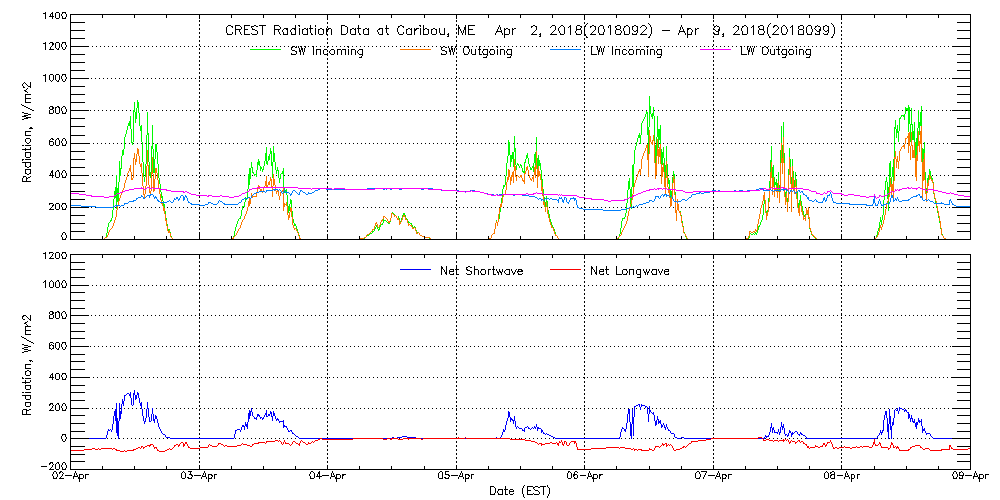Click the 03-Apr date axis label
Image resolution: width=1000 pixels, height=500 pixels.
point(200,478)
